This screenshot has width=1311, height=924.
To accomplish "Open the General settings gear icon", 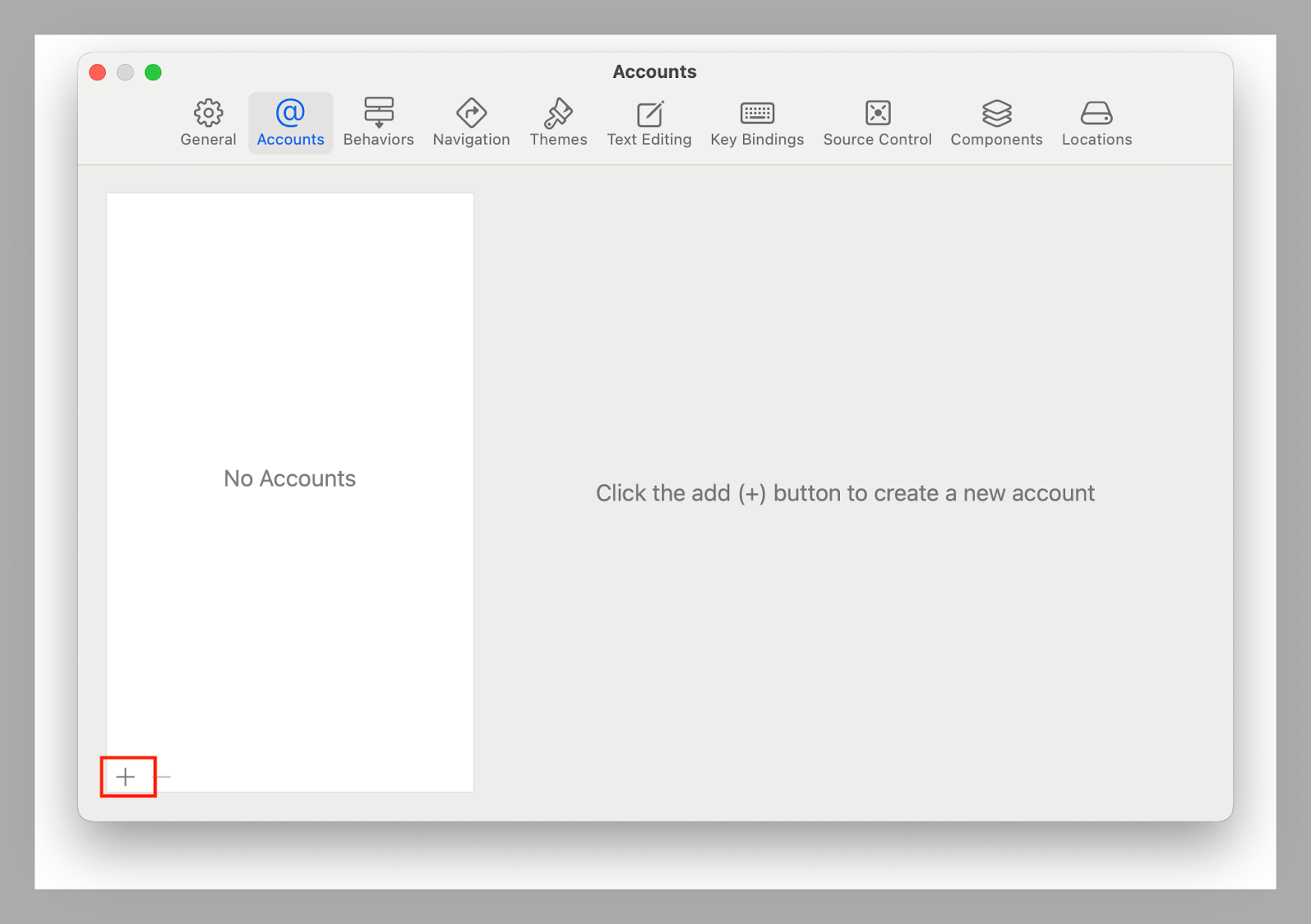I will point(208,113).
